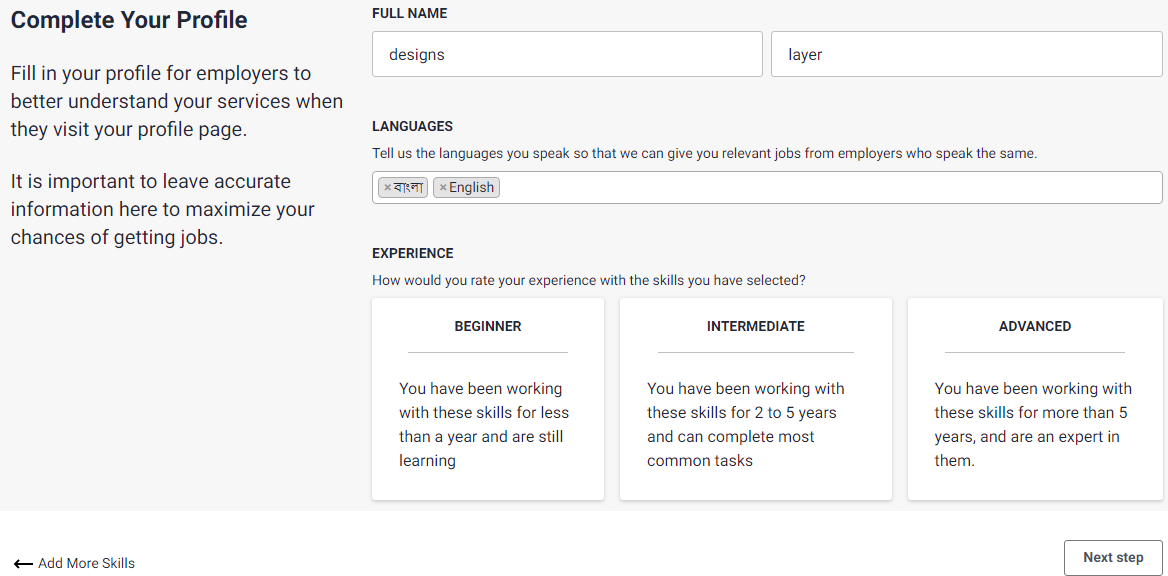Click the বাংলা language tag label
Screen dimensions: 1168x576
pos(409,188)
